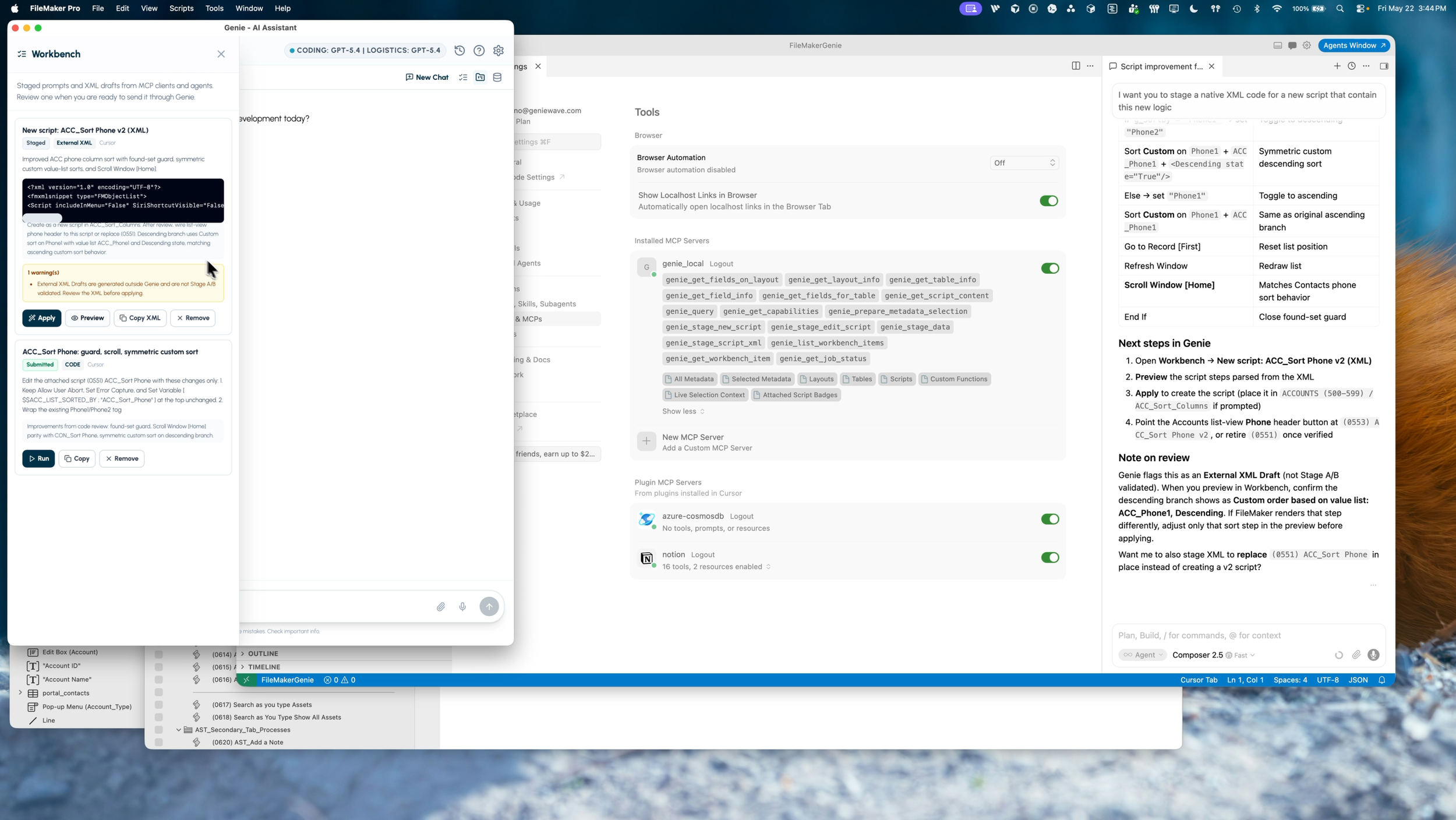Image resolution: width=1456 pixels, height=820 pixels.
Task: Close the Workbench panel
Action: (221, 54)
